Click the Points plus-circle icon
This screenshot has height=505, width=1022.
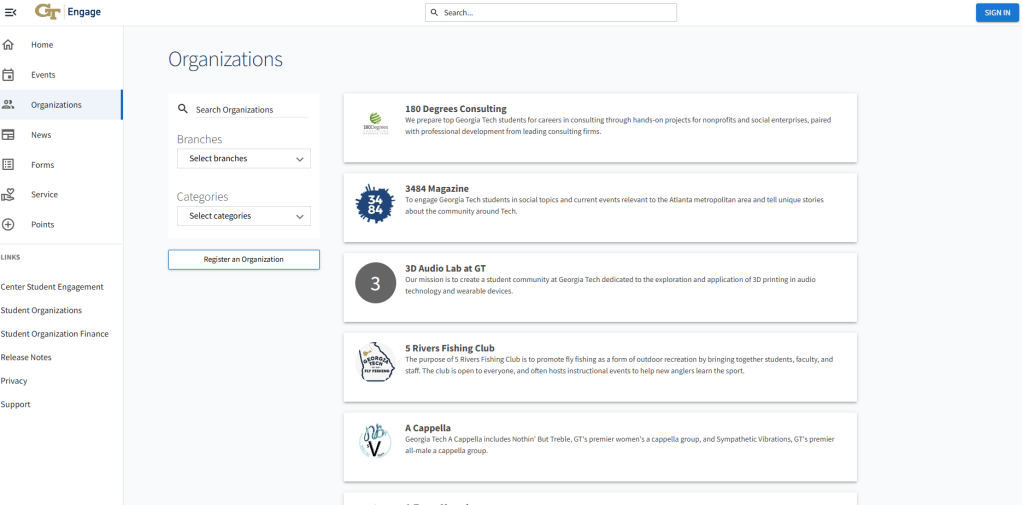tap(8, 224)
